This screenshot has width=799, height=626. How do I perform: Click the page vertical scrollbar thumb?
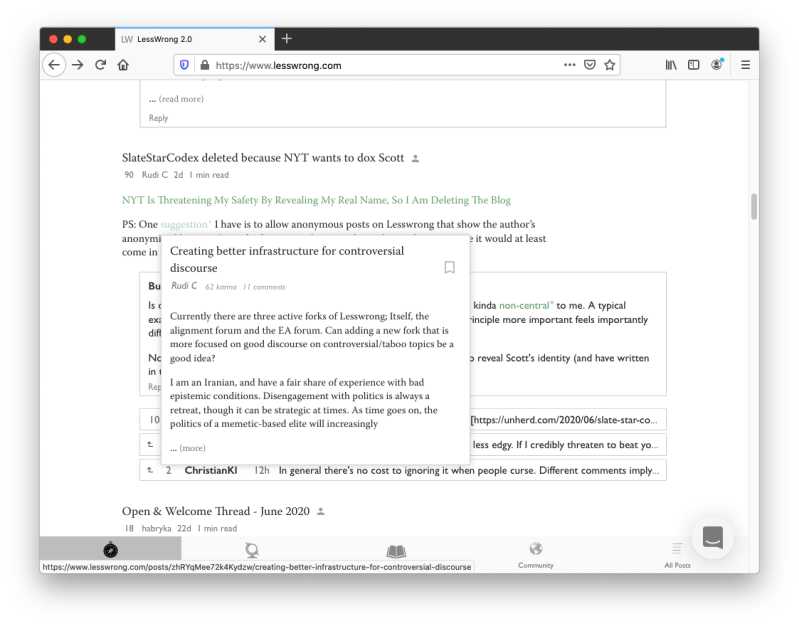pyautogui.click(x=754, y=206)
